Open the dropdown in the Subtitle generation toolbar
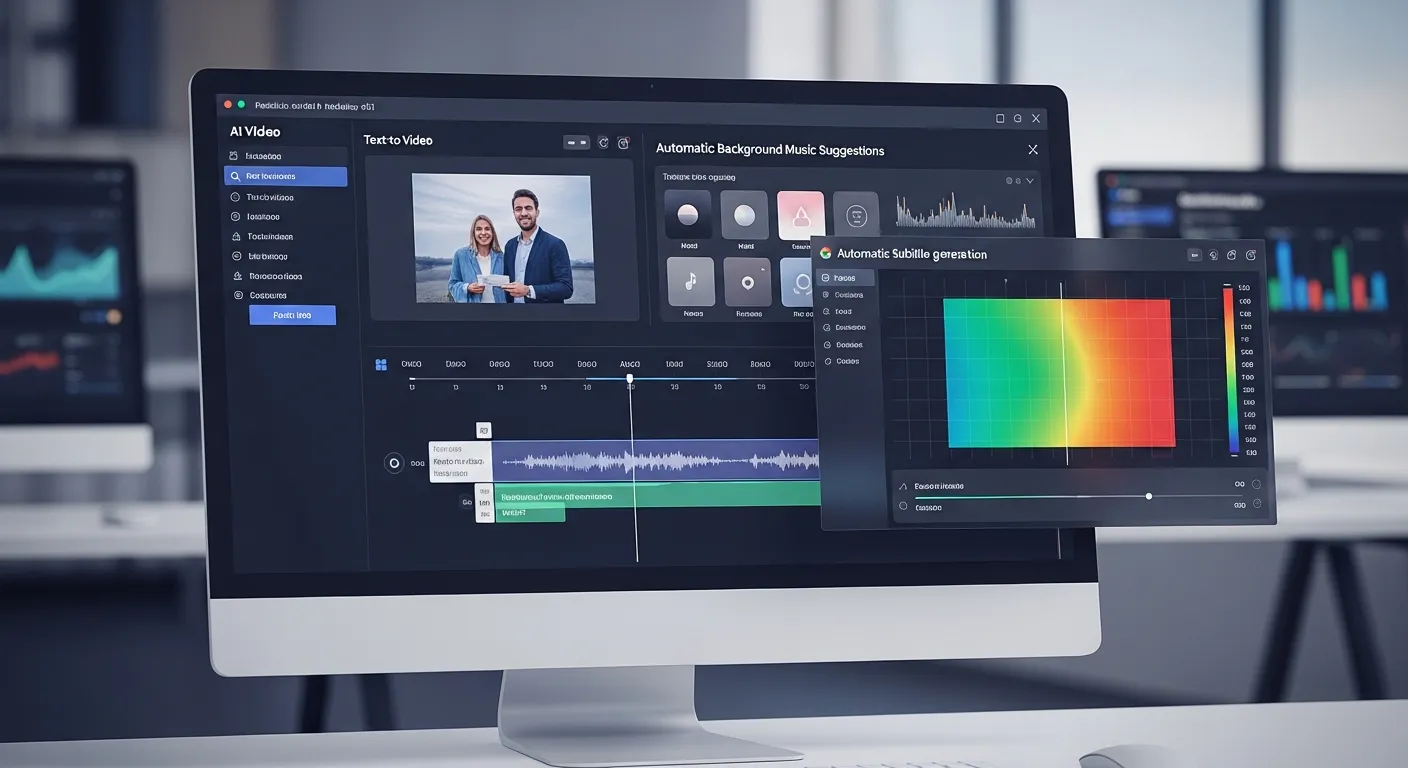 pos(1195,255)
